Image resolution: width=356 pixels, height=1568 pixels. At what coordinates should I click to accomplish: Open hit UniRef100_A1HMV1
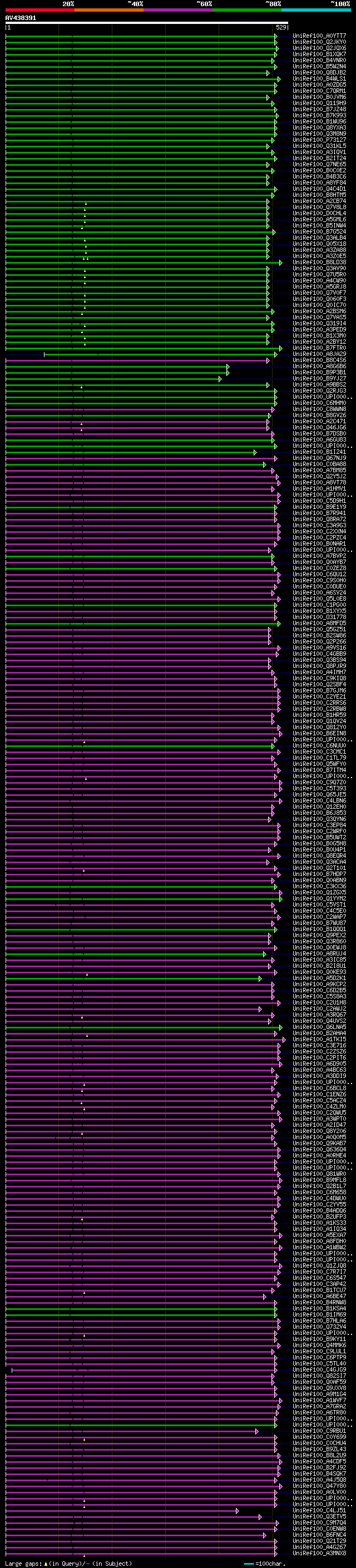pos(319,489)
